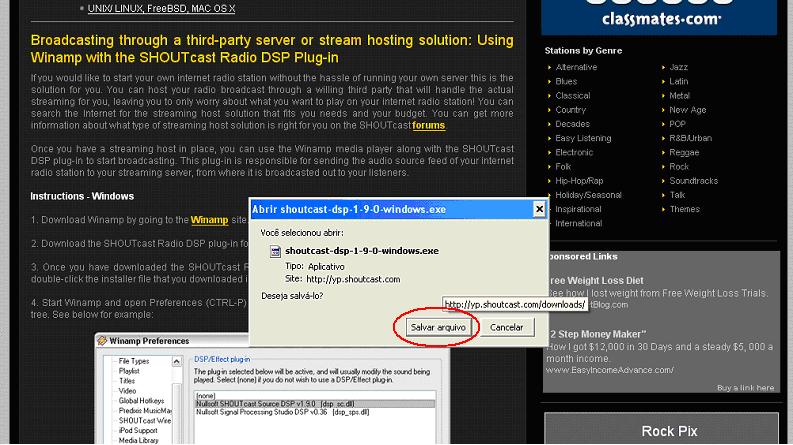Viewport: 793px width, 445px height.
Task: Open the SHOUTcast forums link
Action: pos(428,125)
